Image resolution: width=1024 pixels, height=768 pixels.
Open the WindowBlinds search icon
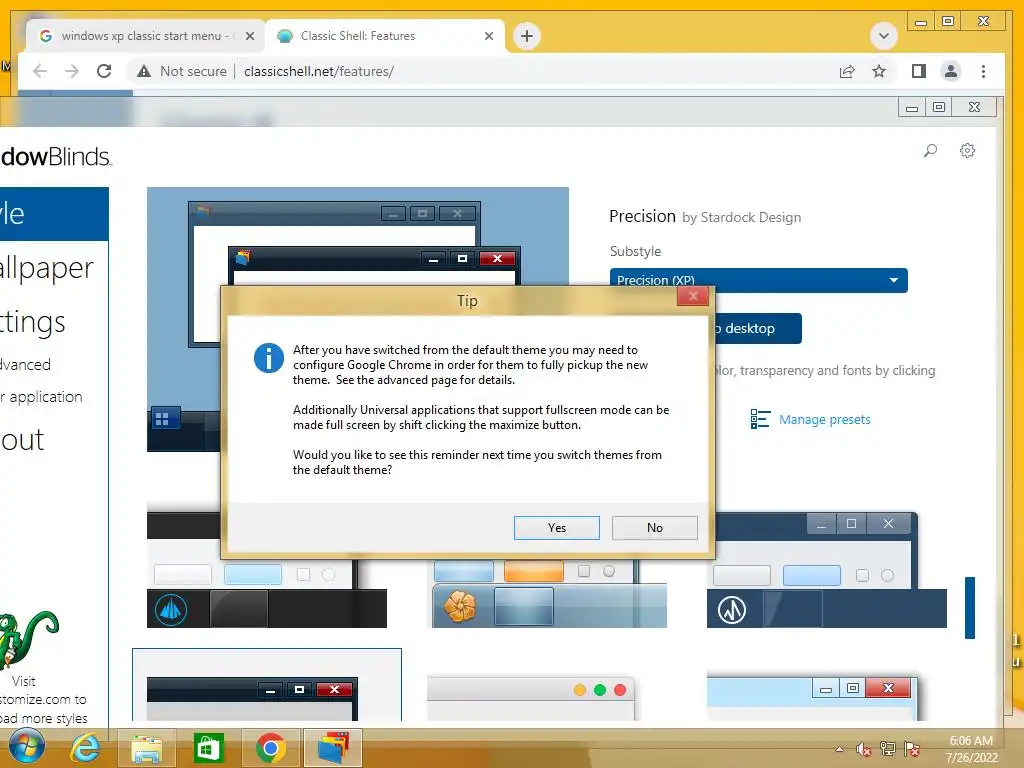click(930, 151)
